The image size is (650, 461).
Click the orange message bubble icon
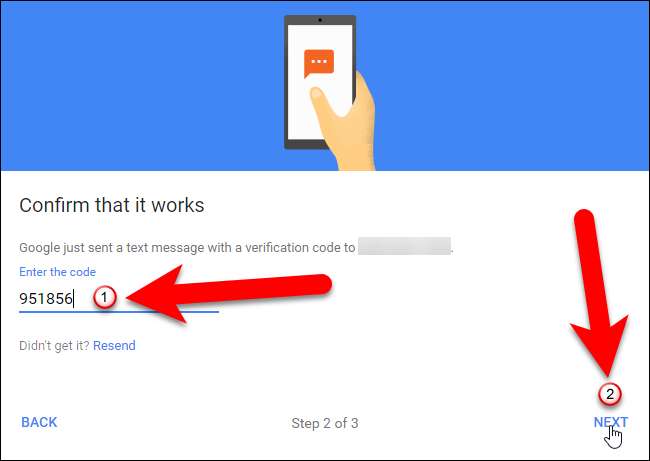[319, 63]
